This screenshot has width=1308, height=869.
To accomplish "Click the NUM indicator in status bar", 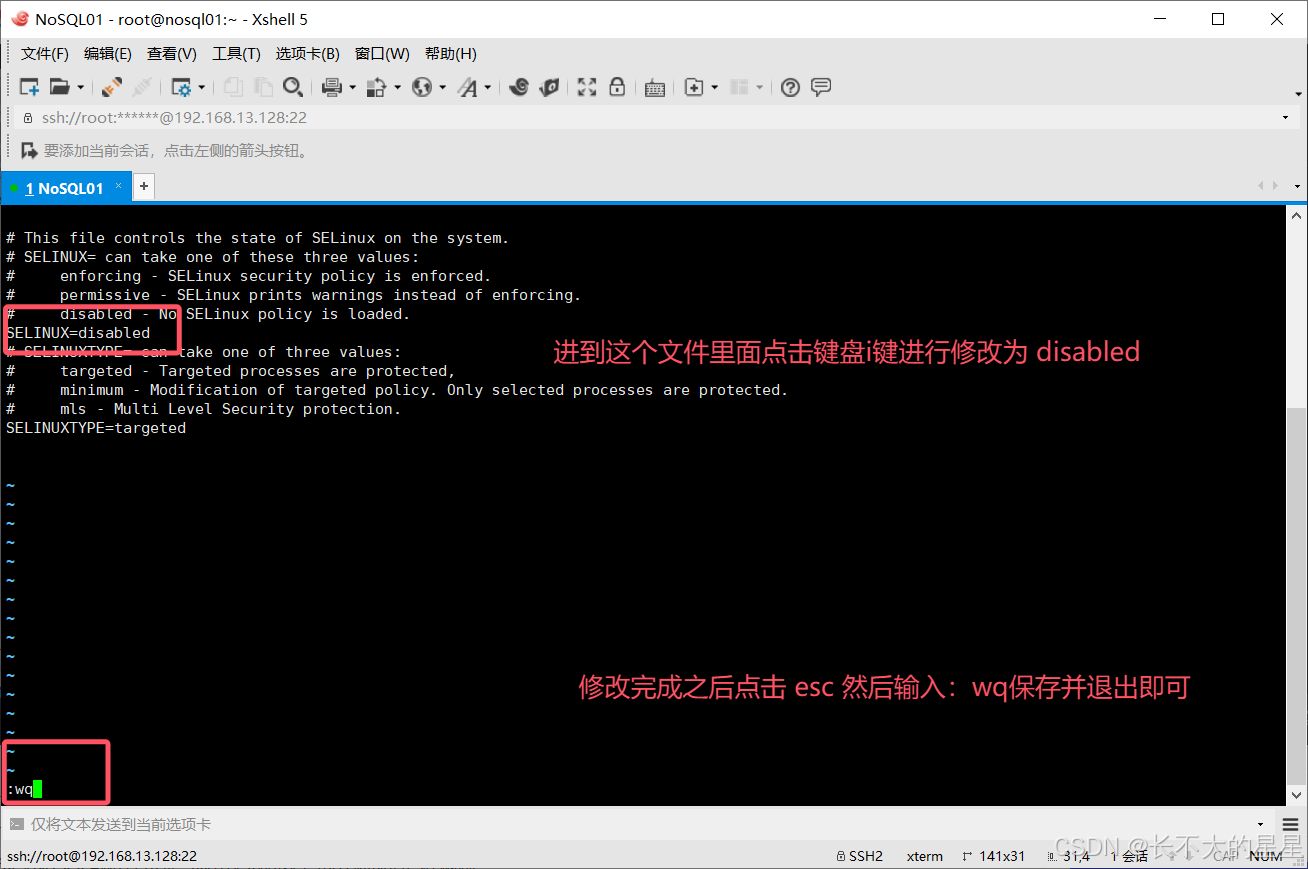I will [1265, 856].
